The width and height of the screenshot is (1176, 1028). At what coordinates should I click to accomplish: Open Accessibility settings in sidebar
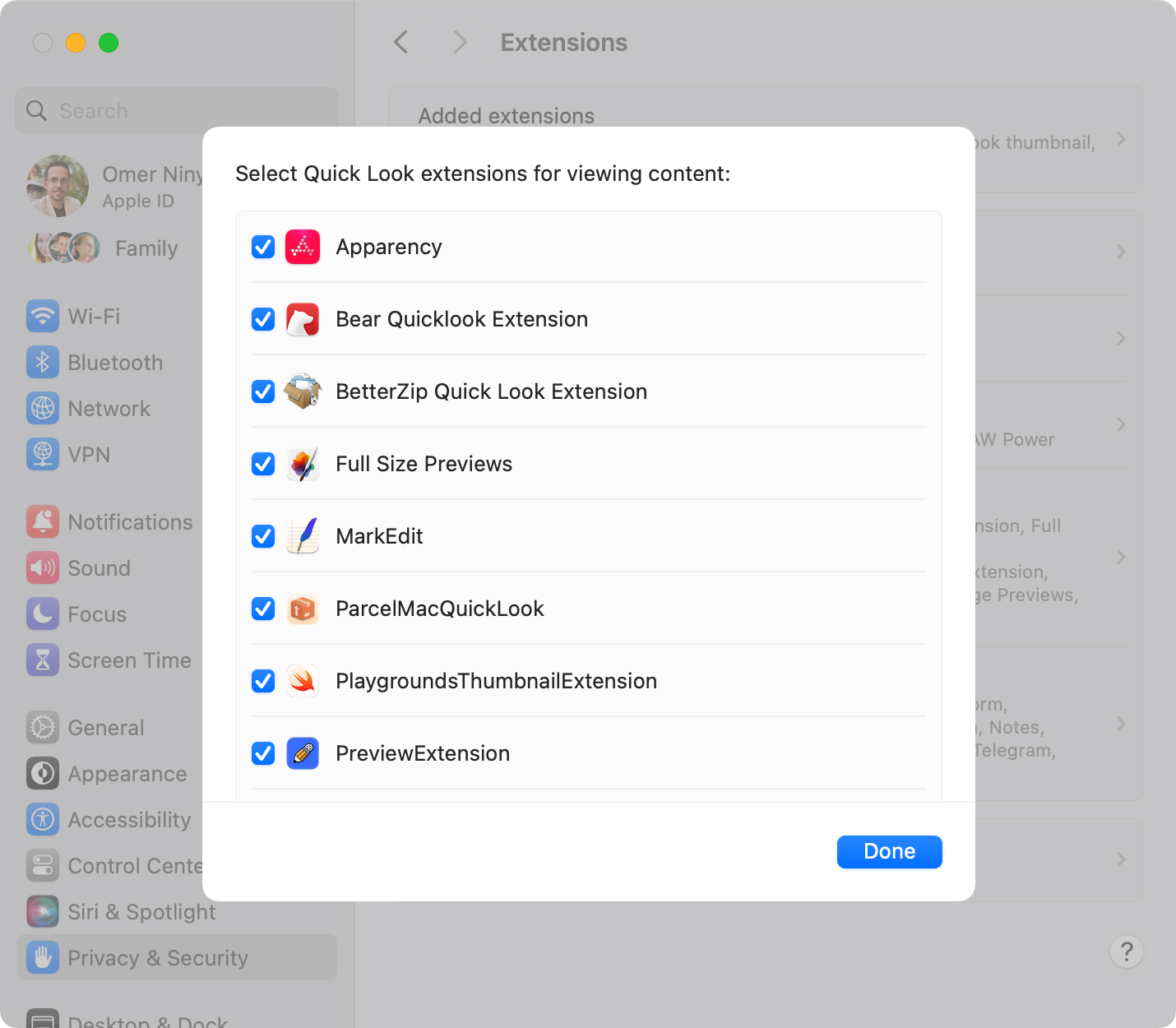177,820
